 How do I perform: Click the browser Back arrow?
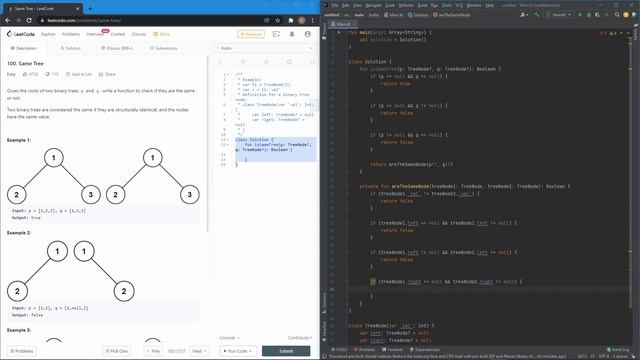point(8,20)
